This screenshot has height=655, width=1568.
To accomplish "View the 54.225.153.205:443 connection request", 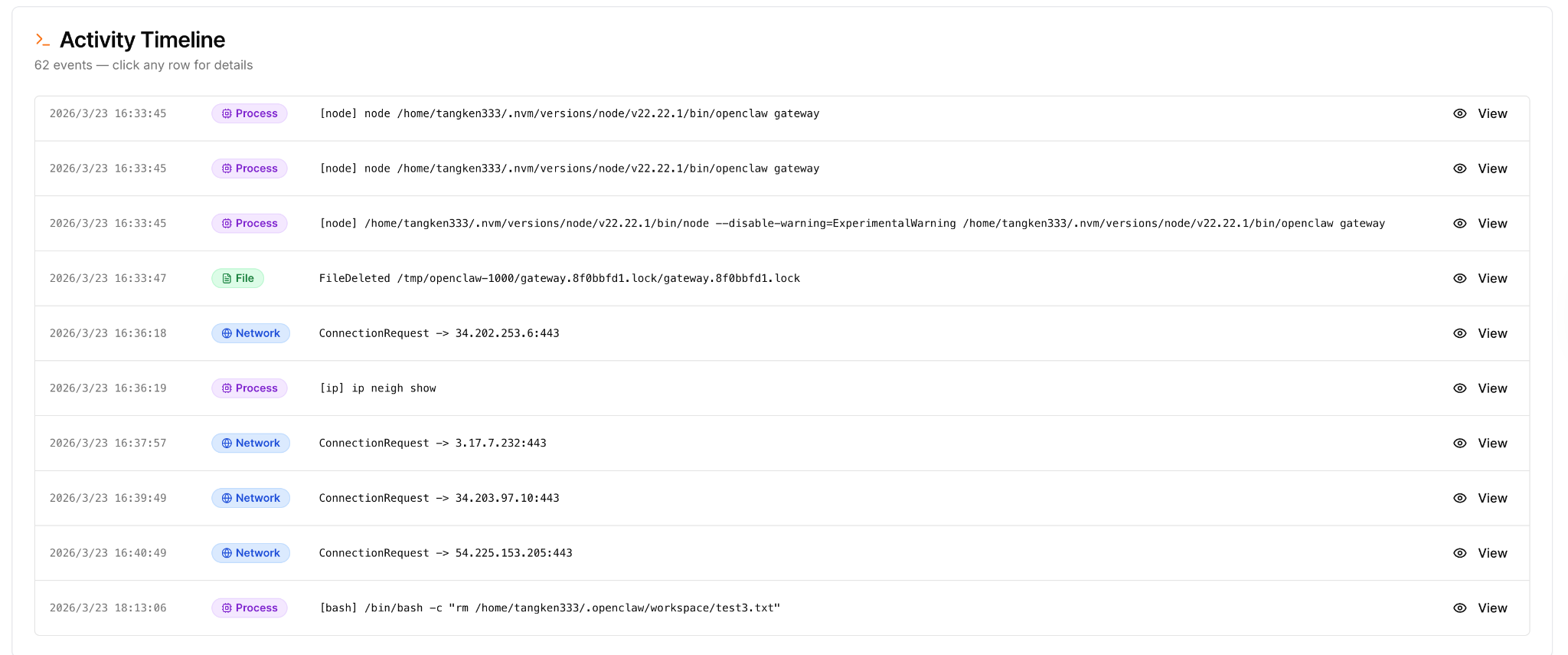I will tap(1481, 553).
